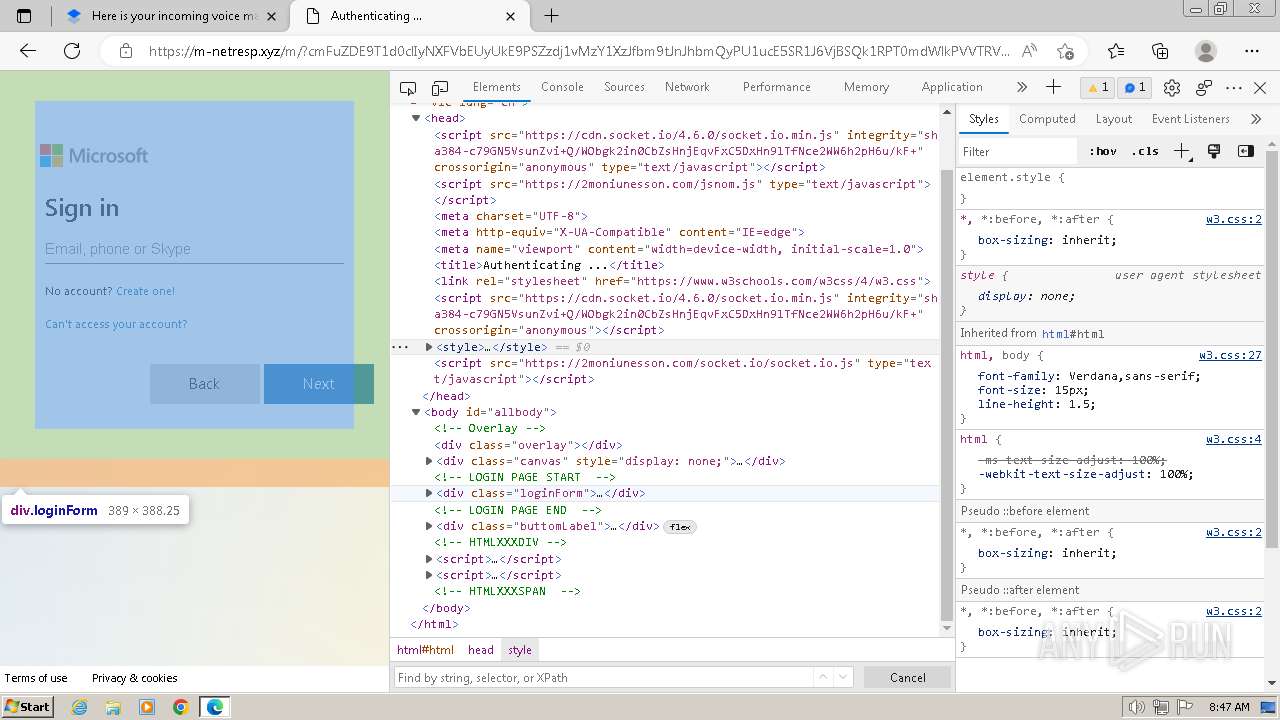
Task: Click the flex badge on buttomLabel
Action: point(680,527)
